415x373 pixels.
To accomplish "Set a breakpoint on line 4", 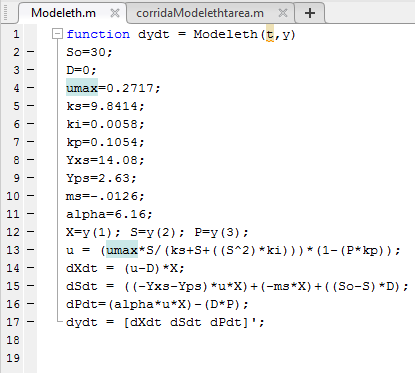I will 31,88.
